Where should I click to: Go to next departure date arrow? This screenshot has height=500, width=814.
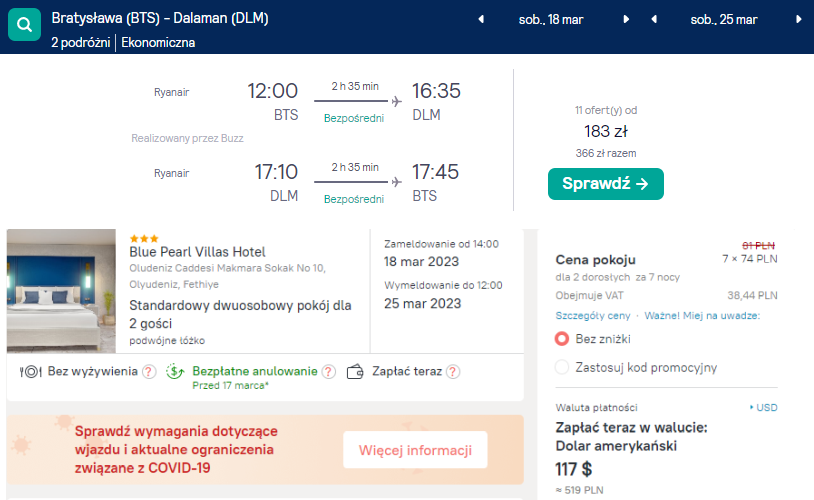click(627, 19)
